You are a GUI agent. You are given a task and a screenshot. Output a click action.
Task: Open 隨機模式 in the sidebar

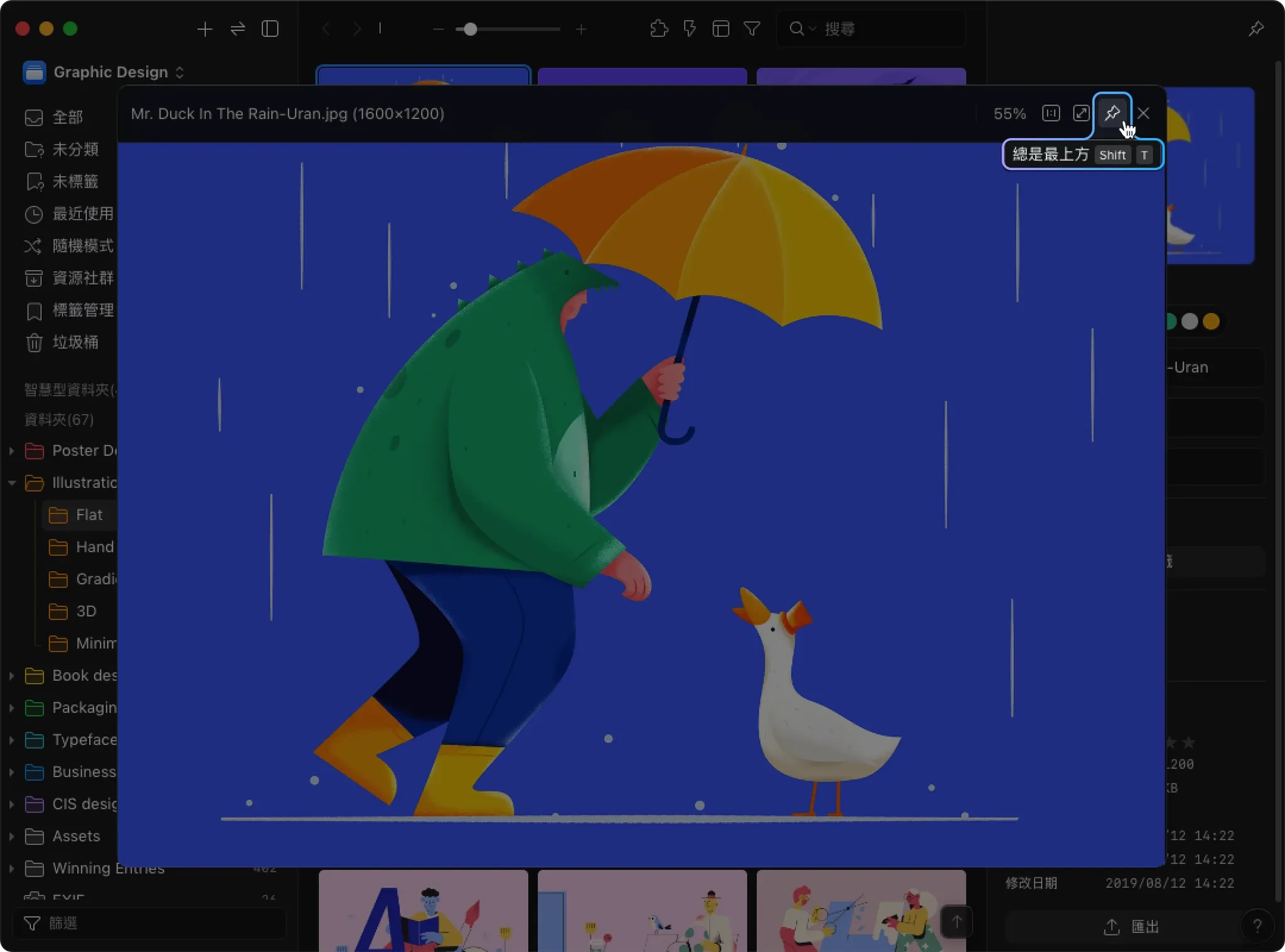[x=83, y=245]
